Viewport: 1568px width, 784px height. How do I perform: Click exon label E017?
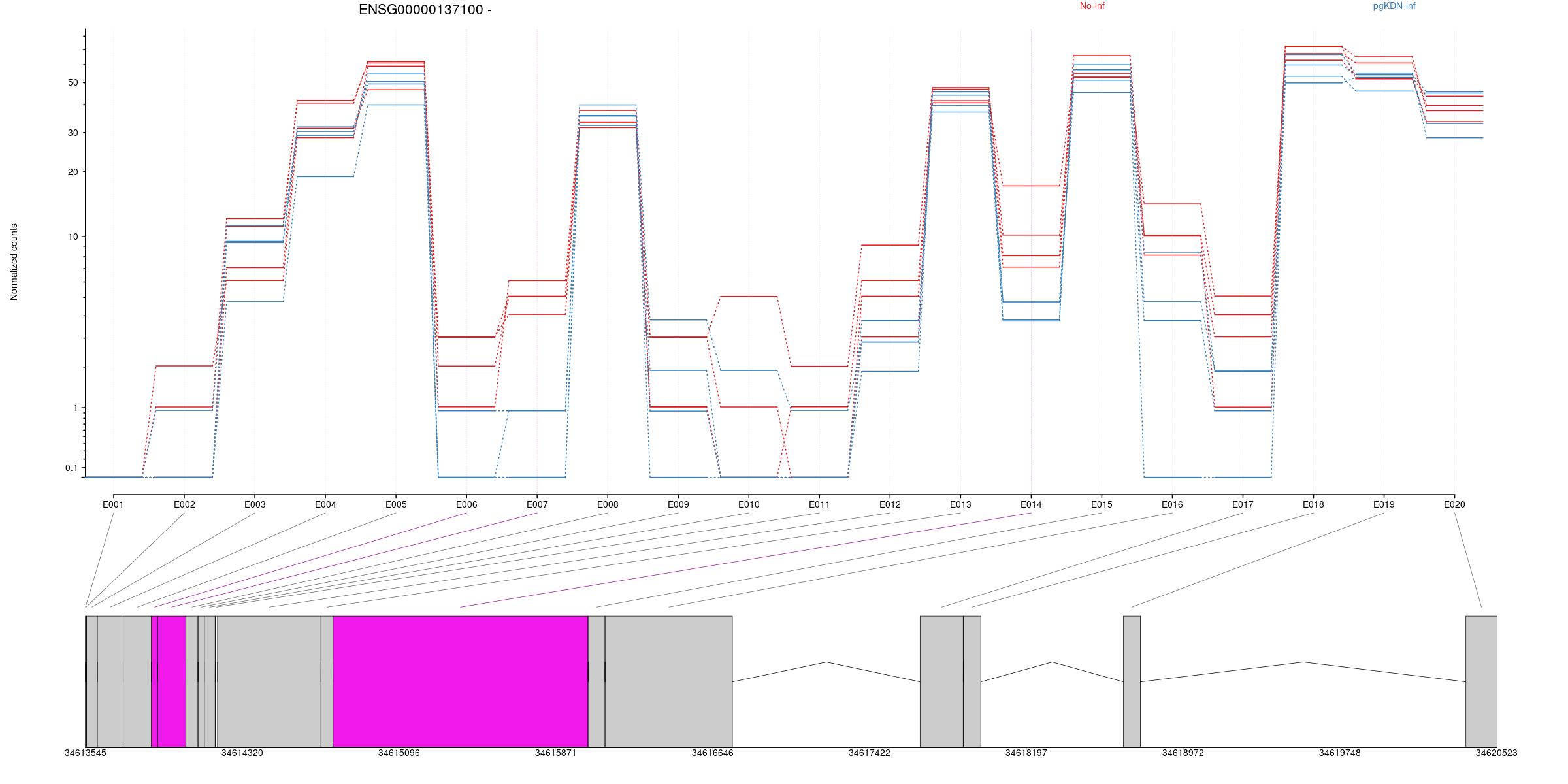1243,504
